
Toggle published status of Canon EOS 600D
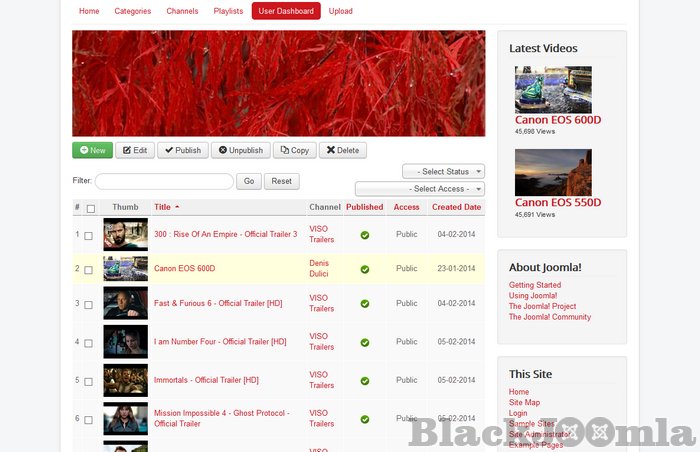coord(364,269)
